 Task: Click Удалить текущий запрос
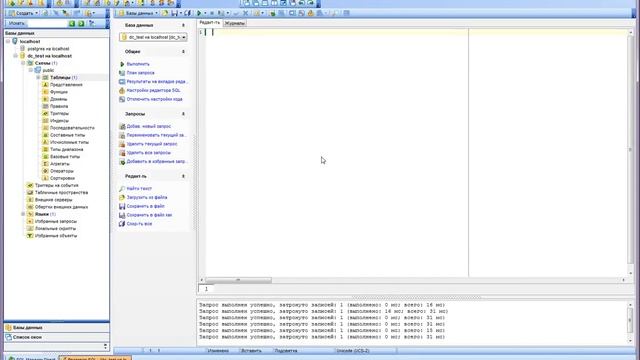152,144
